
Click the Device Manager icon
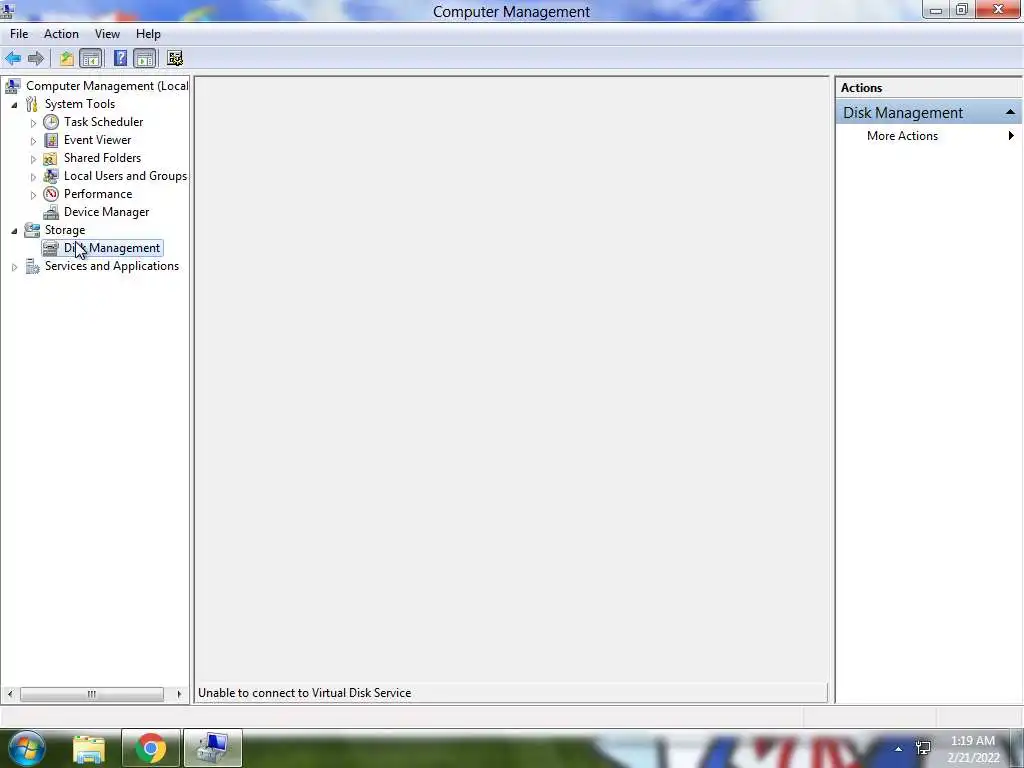pos(51,212)
